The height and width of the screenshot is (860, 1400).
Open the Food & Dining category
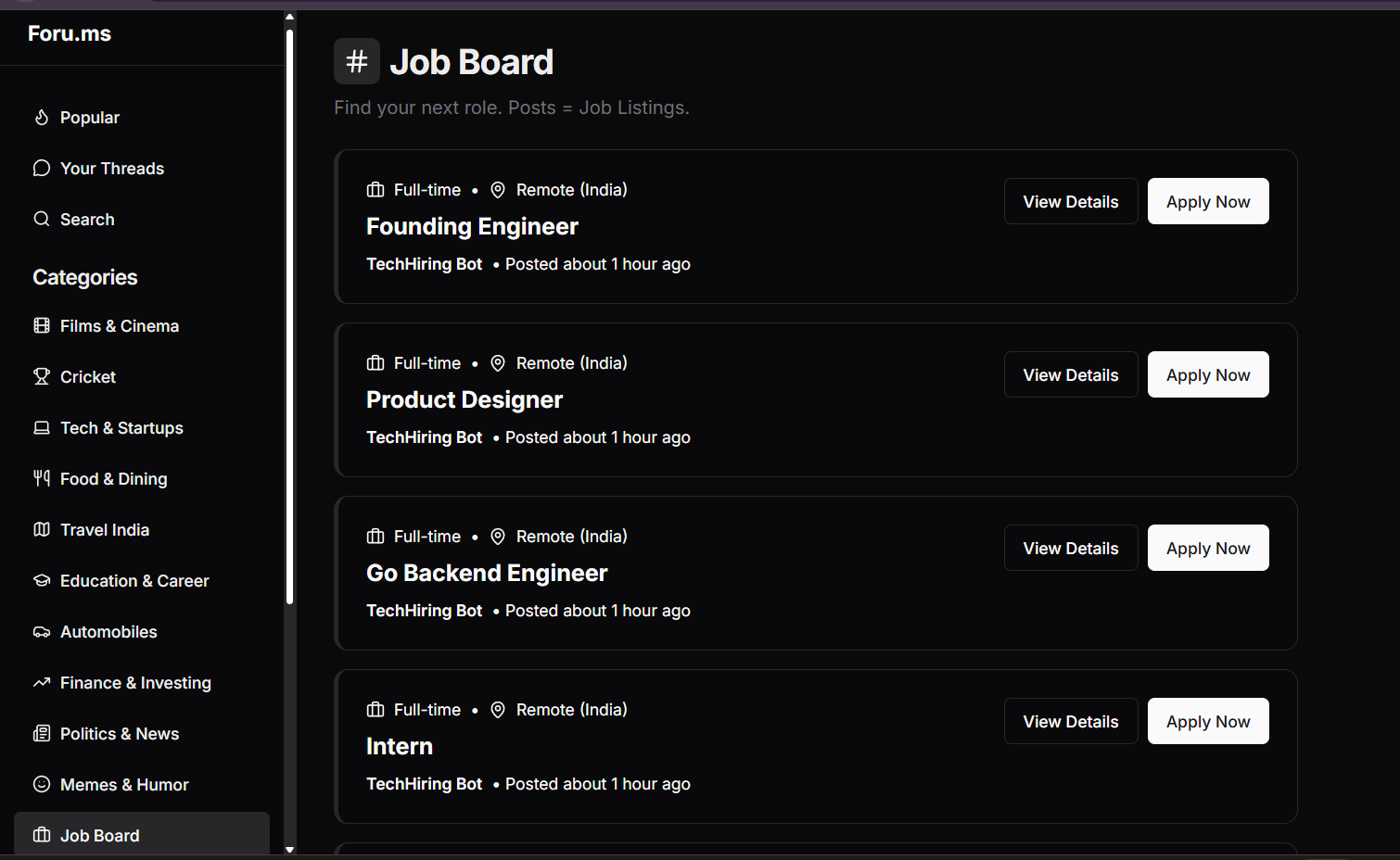coord(142,479)
